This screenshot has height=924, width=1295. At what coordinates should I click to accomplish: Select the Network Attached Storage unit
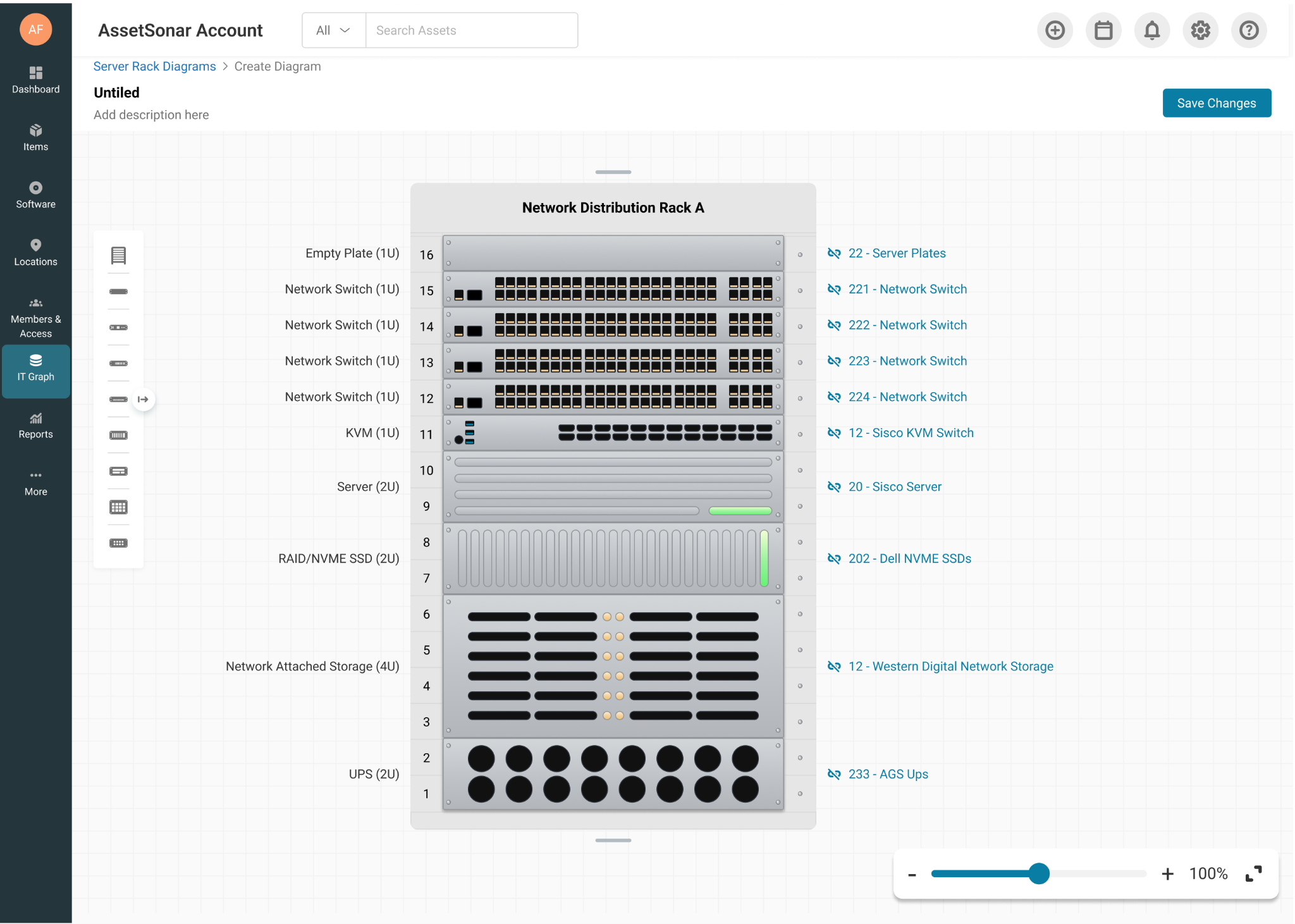click(613, 667)
